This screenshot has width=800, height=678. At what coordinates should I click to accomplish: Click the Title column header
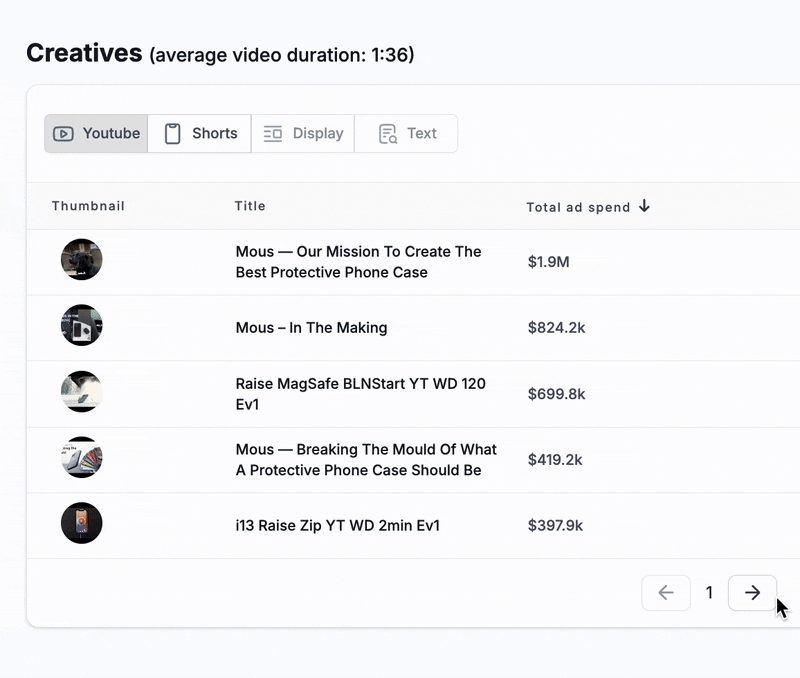[250, 206]
